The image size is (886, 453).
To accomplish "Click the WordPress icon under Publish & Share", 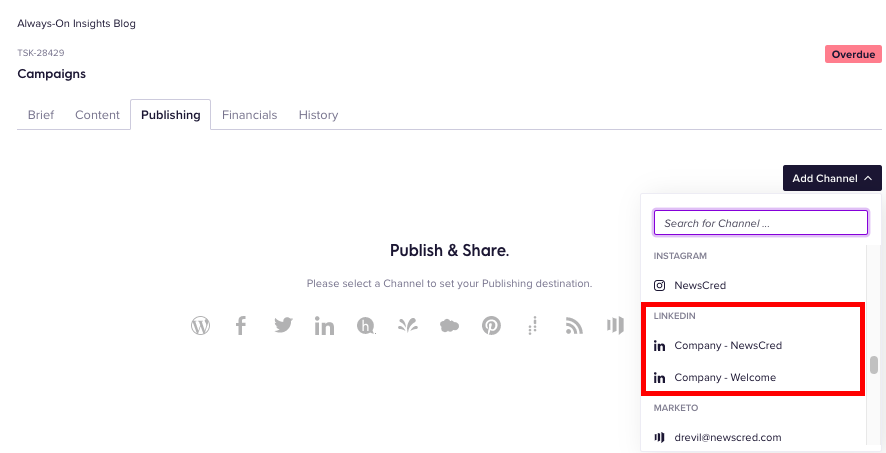I will 200,326.
